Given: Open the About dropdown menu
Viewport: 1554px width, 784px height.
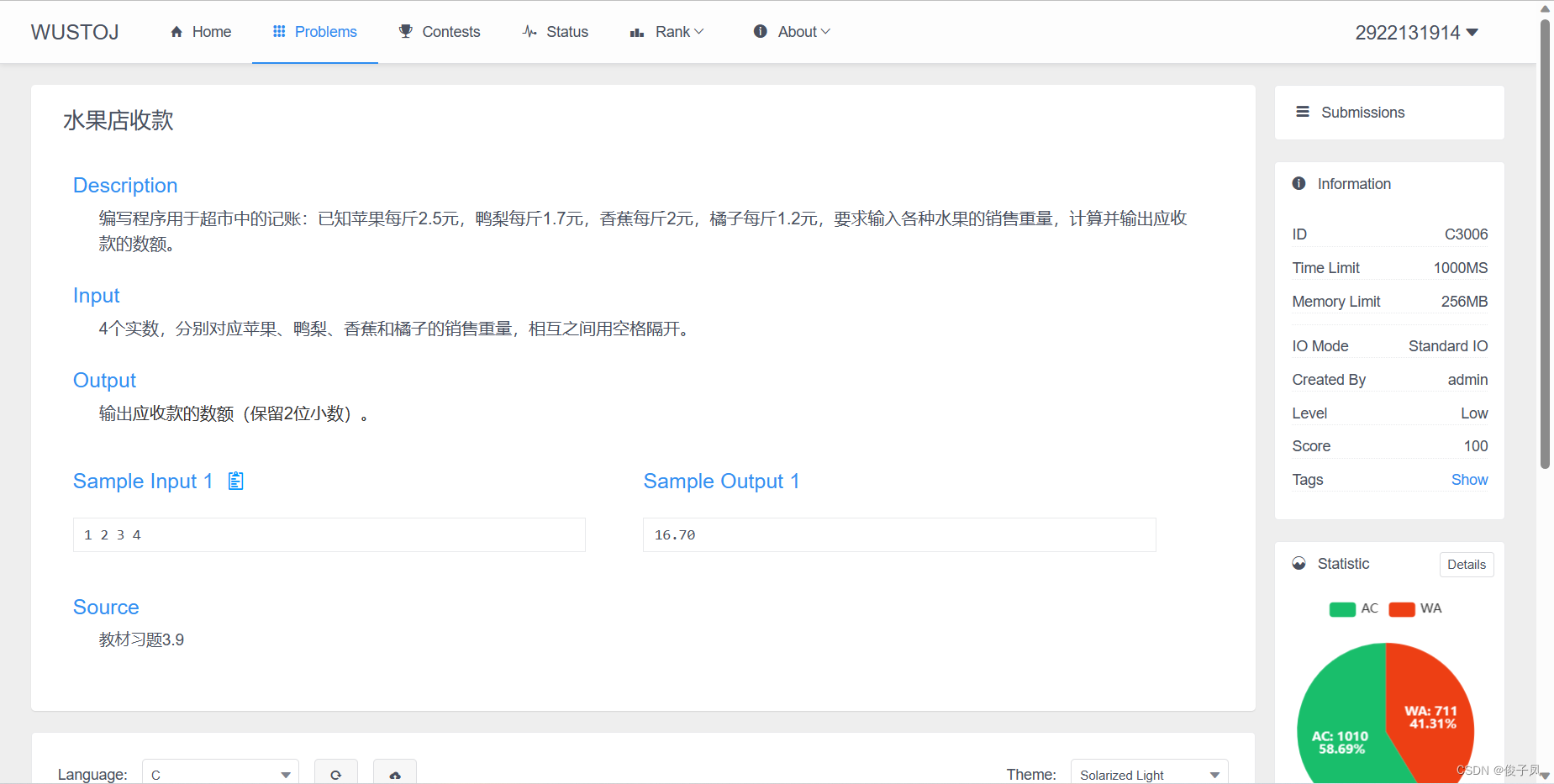Looking at the screenshot, I should tap(792, 32).
